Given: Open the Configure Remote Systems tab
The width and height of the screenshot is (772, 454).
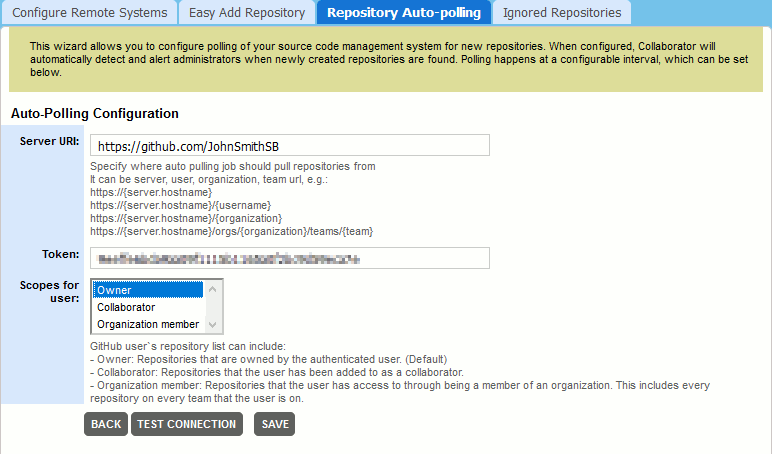Looking at the screenshot, I should point(90,13).
